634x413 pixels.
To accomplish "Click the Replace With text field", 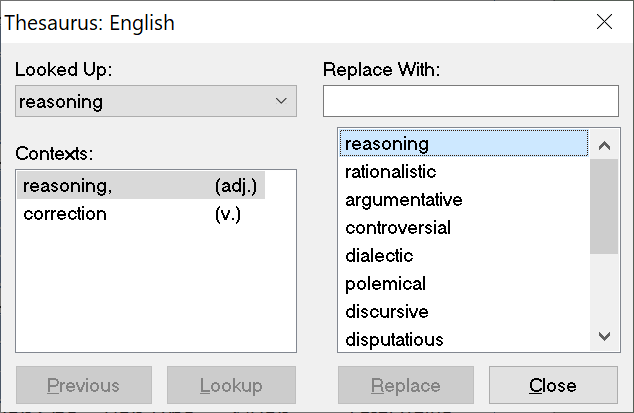I will 470,101.
